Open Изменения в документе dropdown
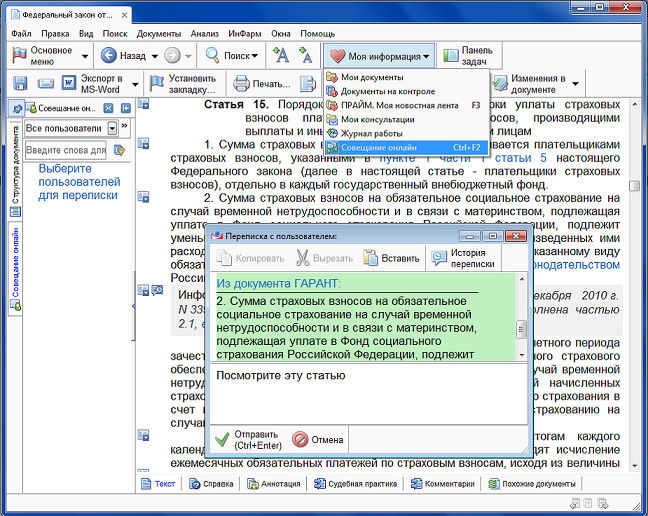 point(575,83)
